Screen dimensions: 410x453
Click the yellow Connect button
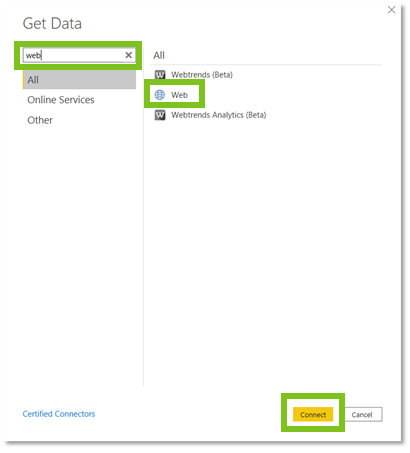(313, 414)
